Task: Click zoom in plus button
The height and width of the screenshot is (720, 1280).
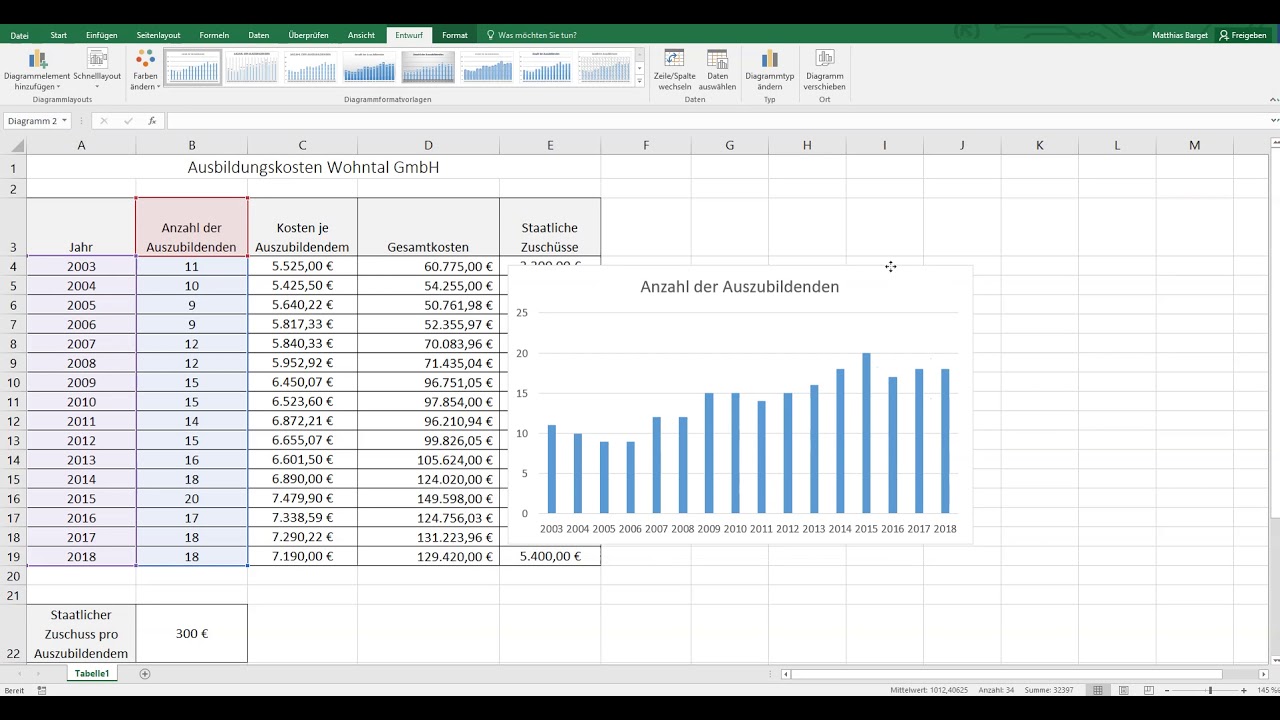Action: [x=1246, y=691]
